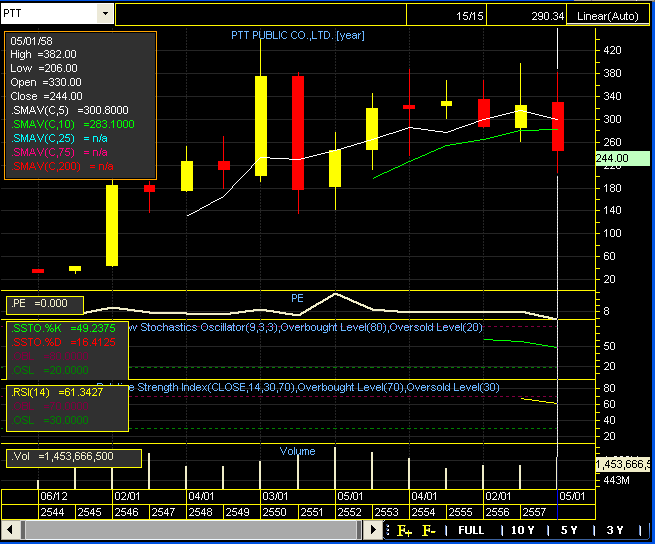Click .SMAV(C,5) =300.8000 legend entry
656x544 pixels.
click(x=70, y=110)
